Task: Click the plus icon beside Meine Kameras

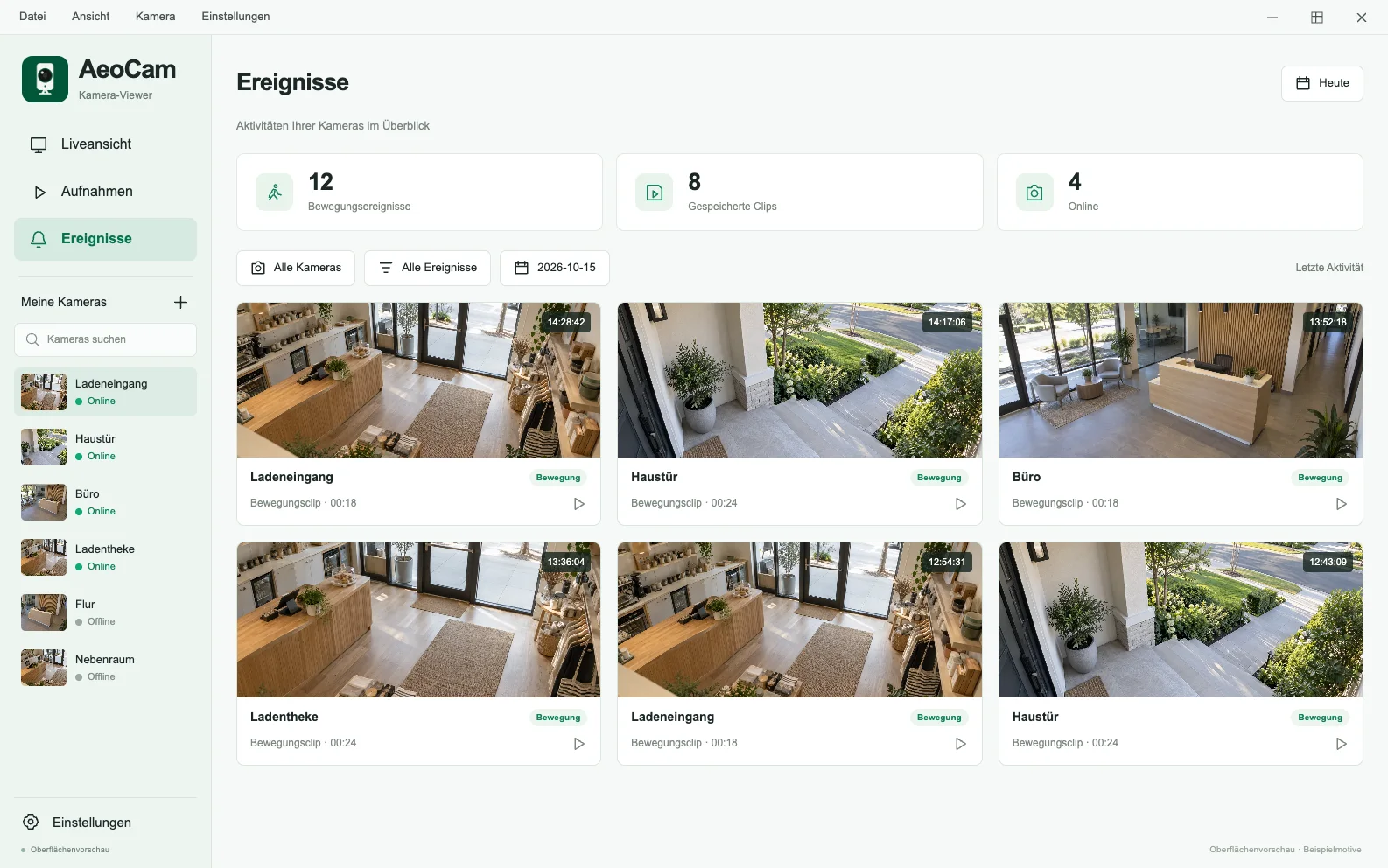Action: (180, 302)
